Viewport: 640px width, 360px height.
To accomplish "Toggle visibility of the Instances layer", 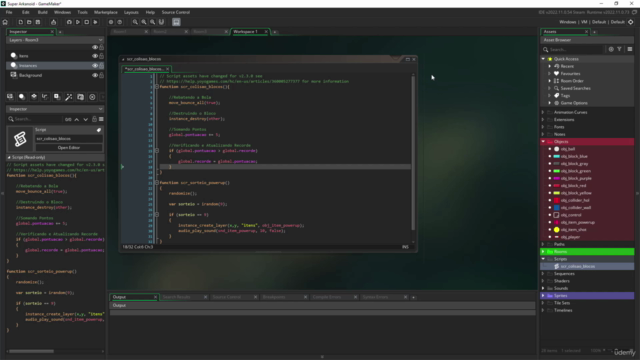I will click(95, 66).
